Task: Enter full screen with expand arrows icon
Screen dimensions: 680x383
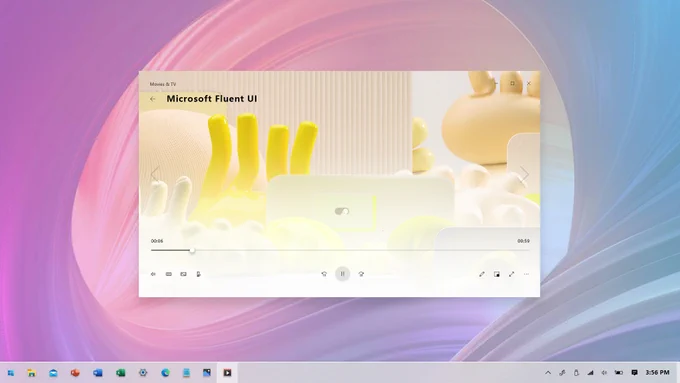Action: point(512,274)
